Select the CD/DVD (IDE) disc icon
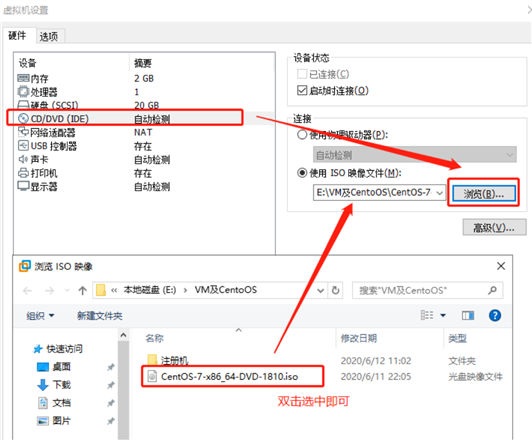 pos(23,118)
